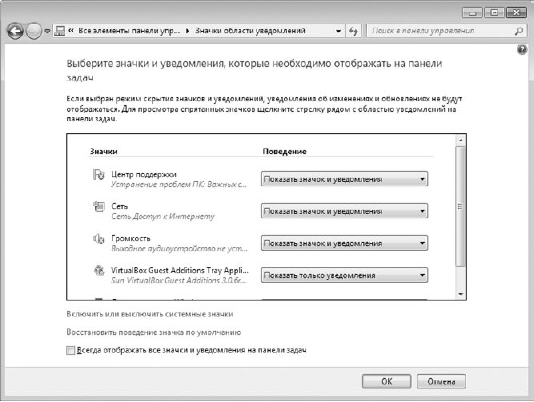Screen dimensions: 534x402
Task: Open help via question mark icon
Action: (x=522, y=50)
